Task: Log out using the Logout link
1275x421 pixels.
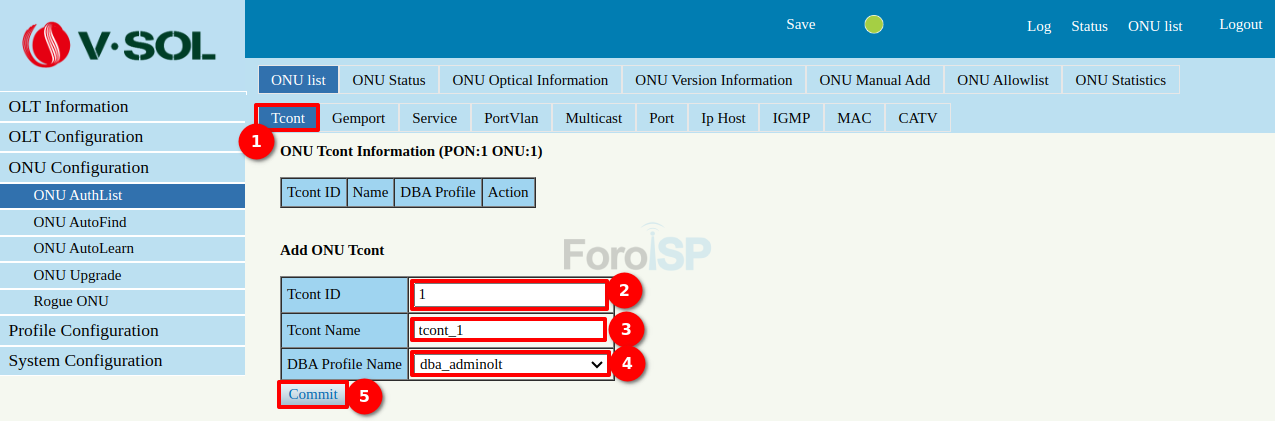Action: pos(1240,25)
